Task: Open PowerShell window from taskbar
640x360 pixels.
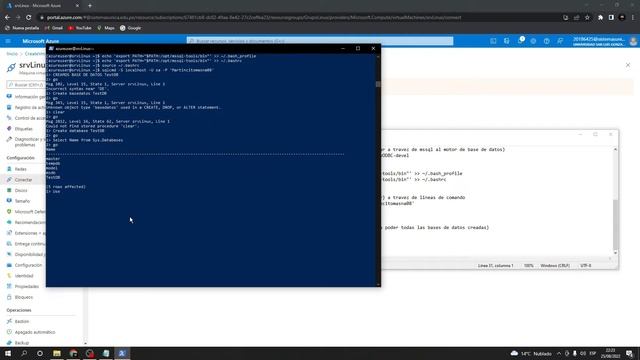Action: (x=122, y=353)
